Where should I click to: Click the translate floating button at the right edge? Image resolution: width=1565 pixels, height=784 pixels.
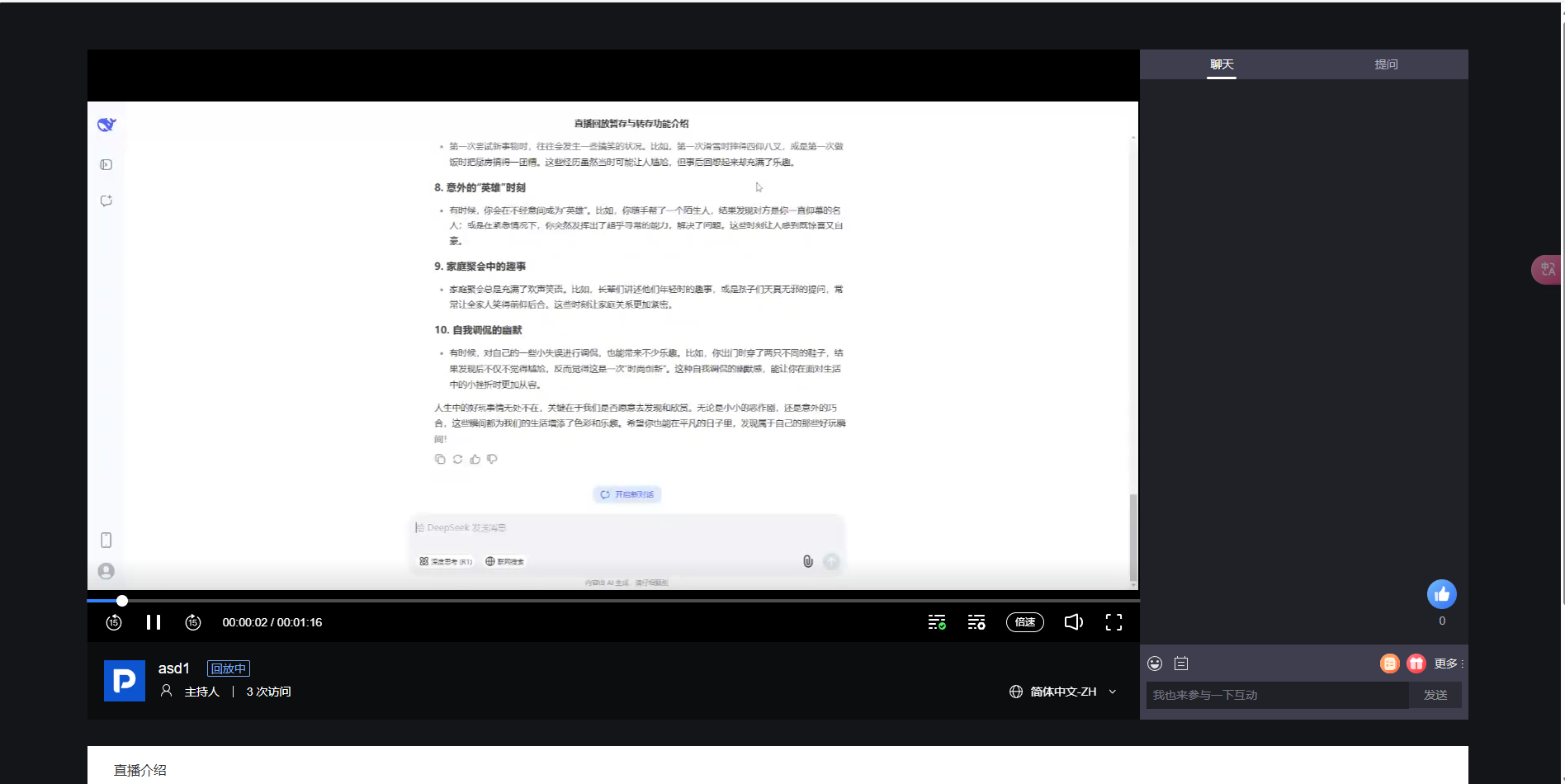1548,270
